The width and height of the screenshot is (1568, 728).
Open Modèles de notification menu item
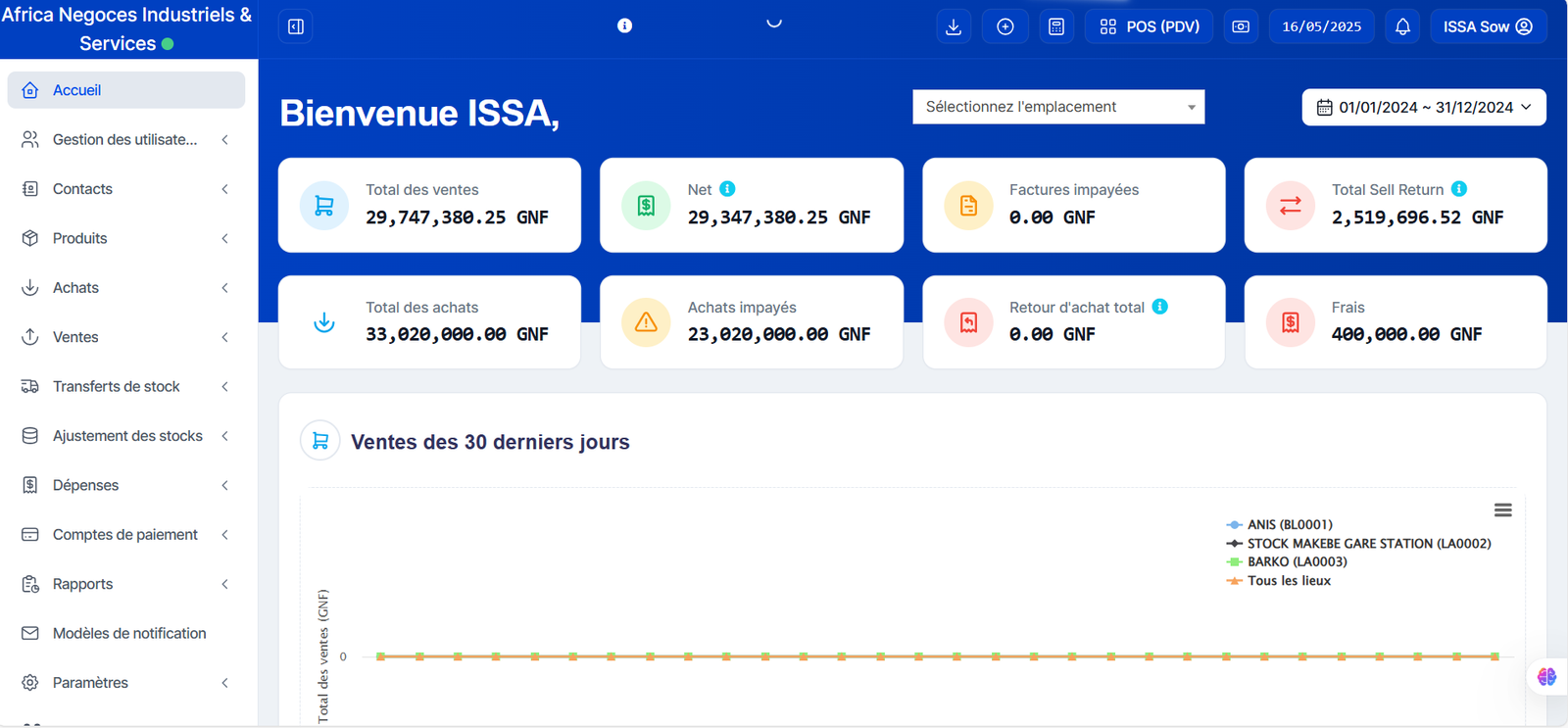pos(128,633)
